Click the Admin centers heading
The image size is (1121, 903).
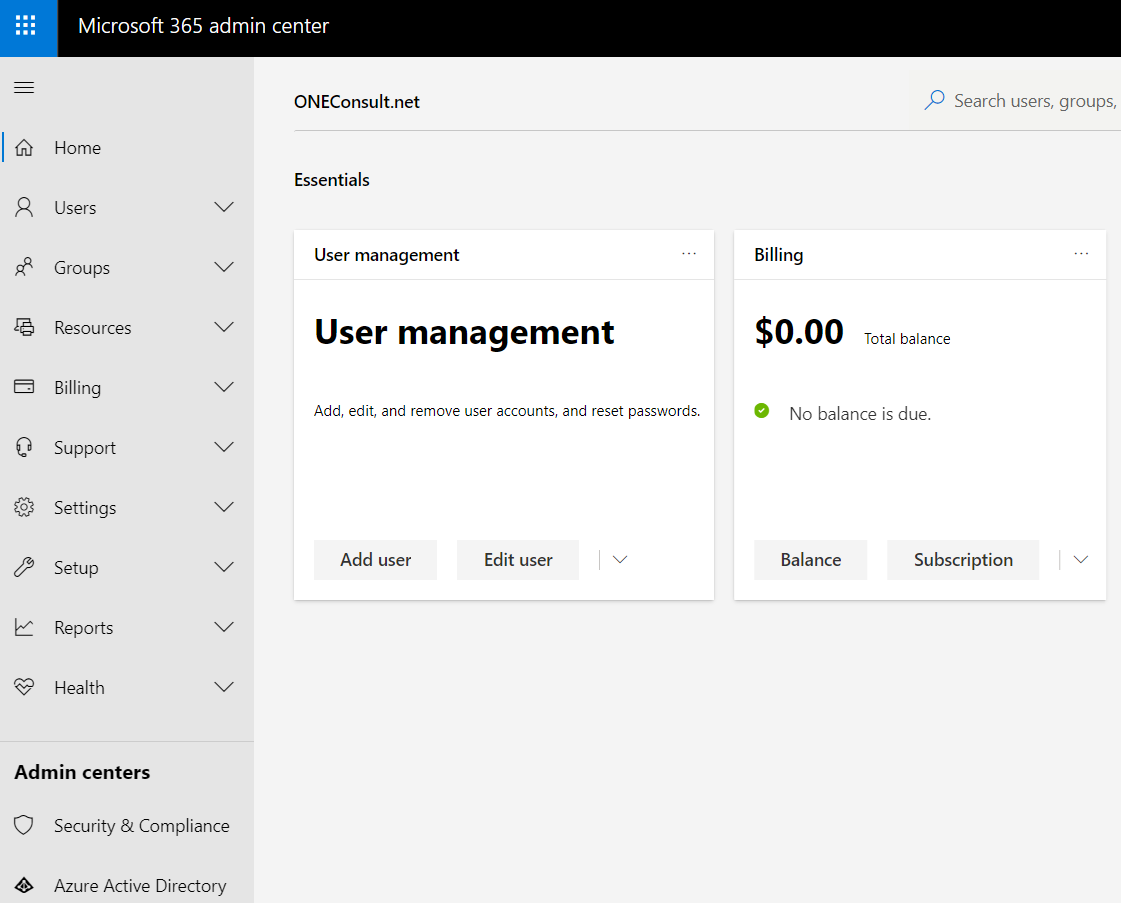click(82, 772)
